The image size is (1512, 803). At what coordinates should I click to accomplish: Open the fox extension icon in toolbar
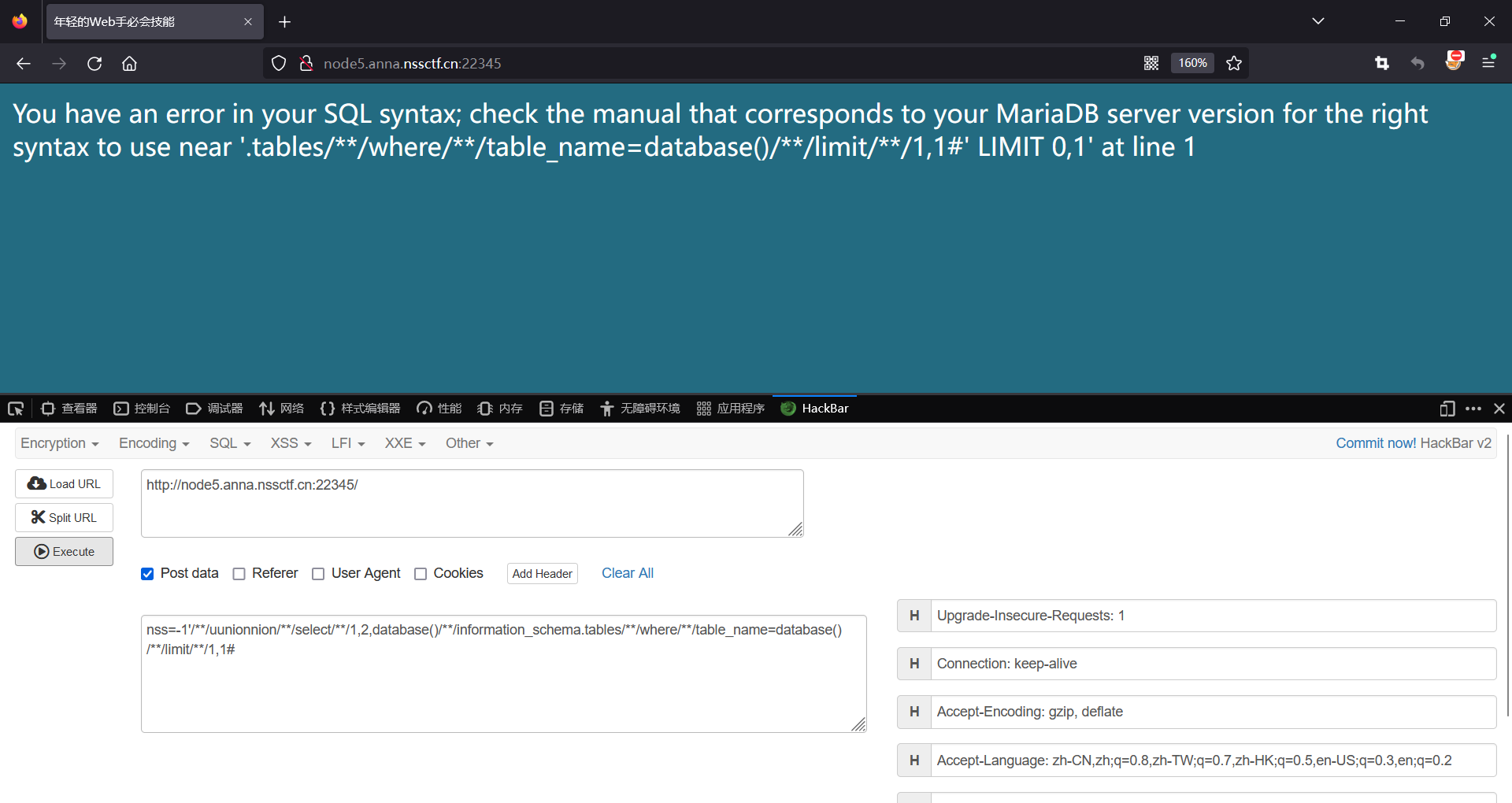click(1454, 61)
